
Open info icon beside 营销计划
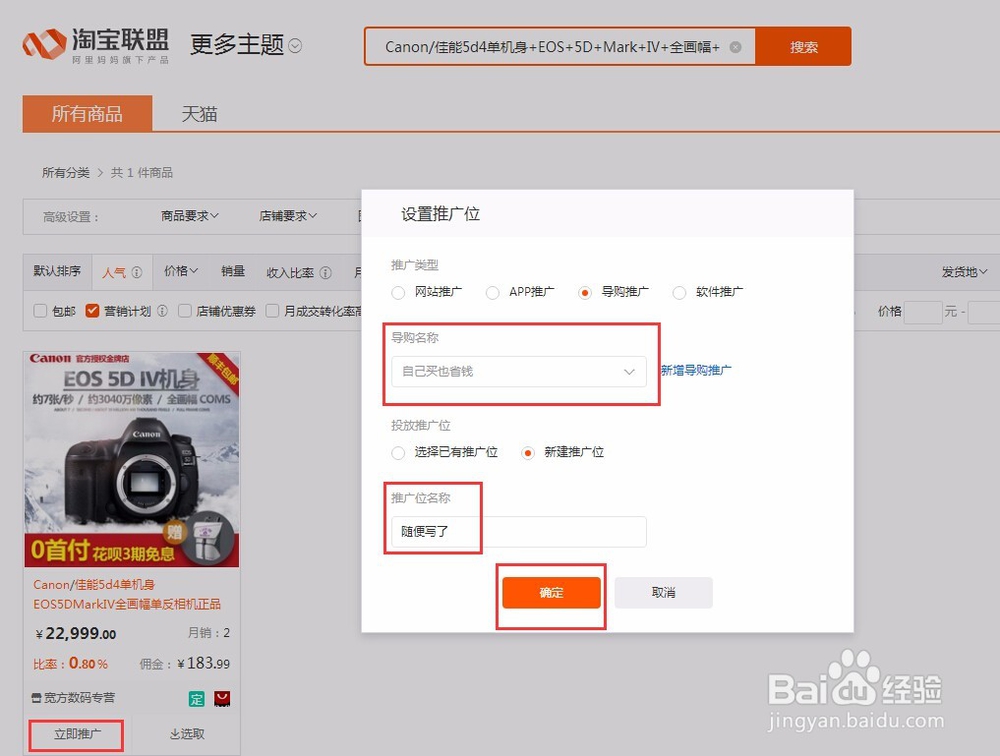point(163,311)
